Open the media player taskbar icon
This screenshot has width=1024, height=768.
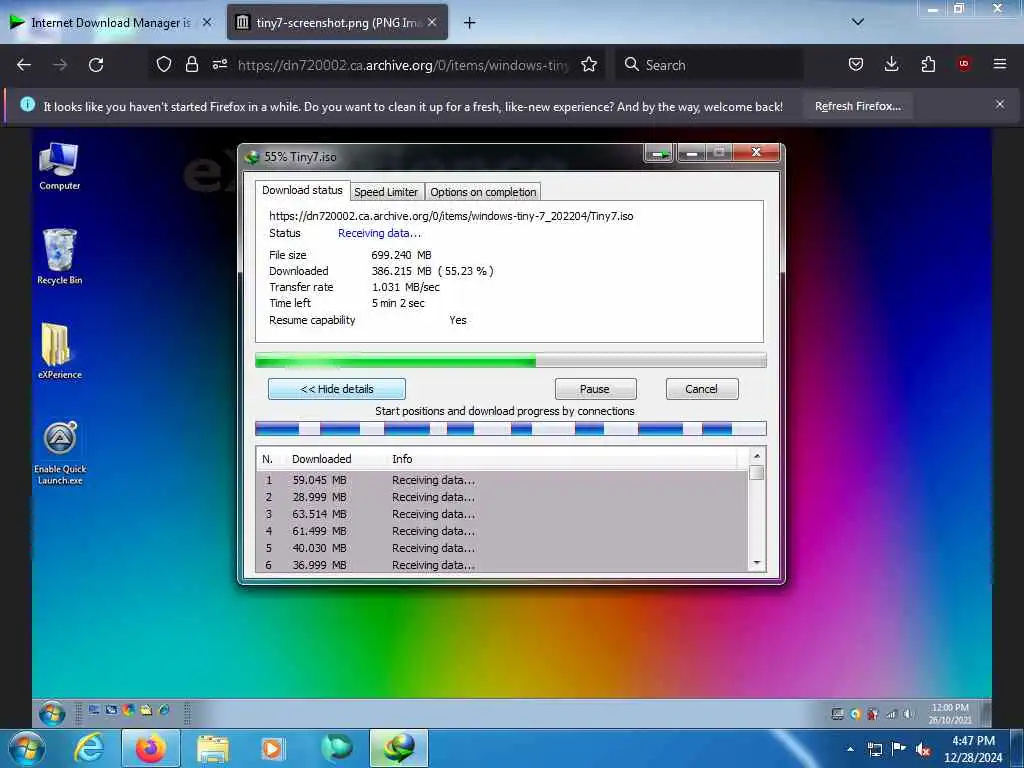click(272, 749)
